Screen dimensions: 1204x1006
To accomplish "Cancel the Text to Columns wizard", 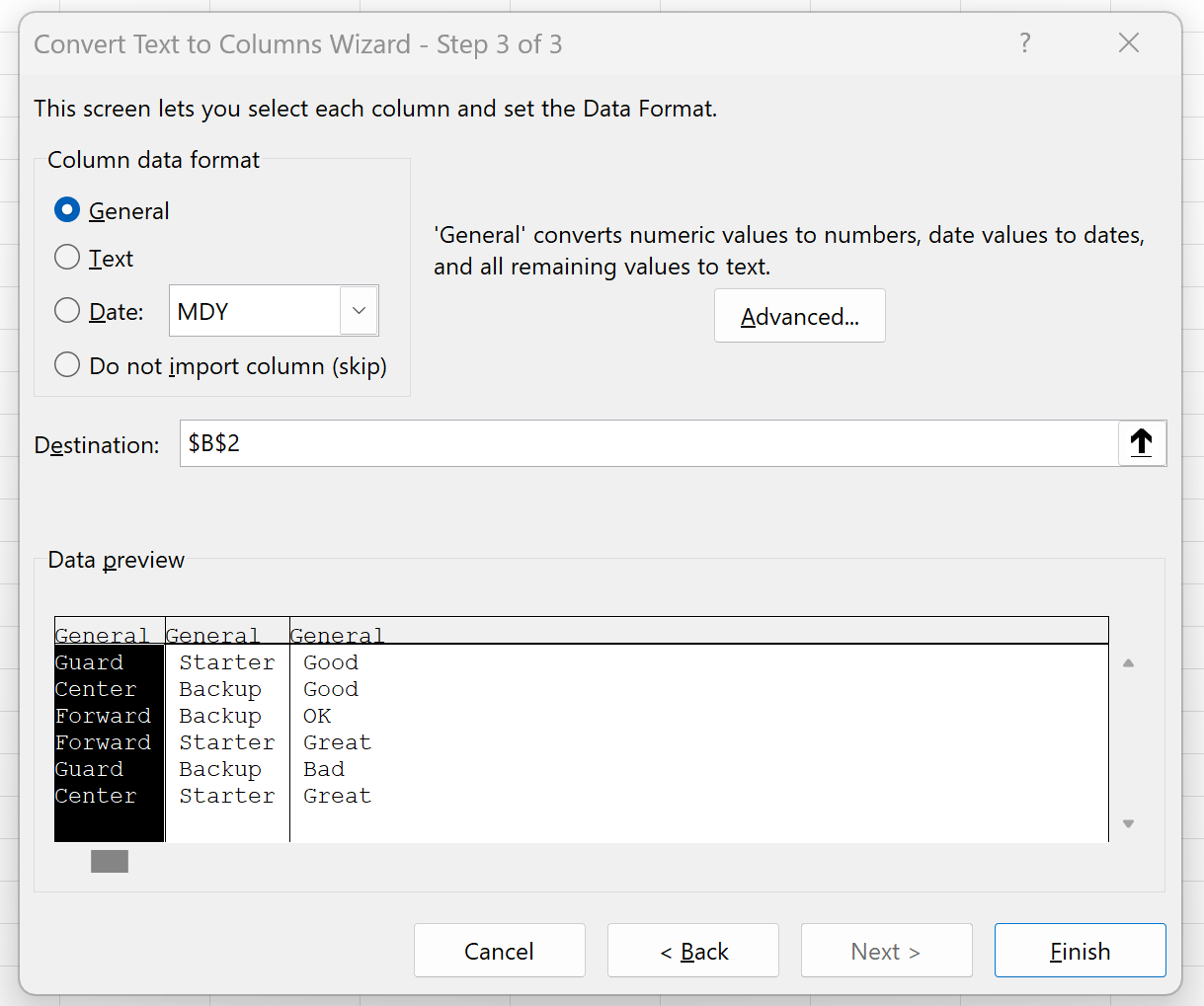I will pos(499,950).
